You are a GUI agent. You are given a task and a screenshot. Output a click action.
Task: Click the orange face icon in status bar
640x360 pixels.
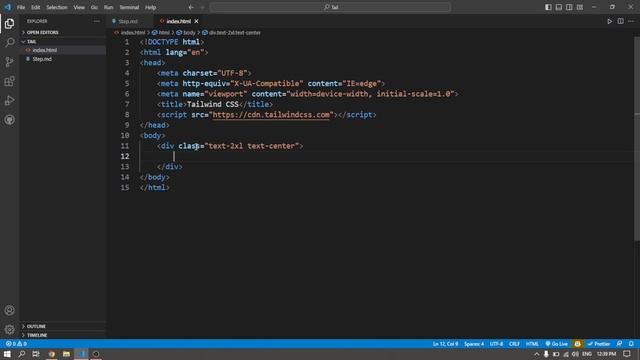[x=577, y=344]
